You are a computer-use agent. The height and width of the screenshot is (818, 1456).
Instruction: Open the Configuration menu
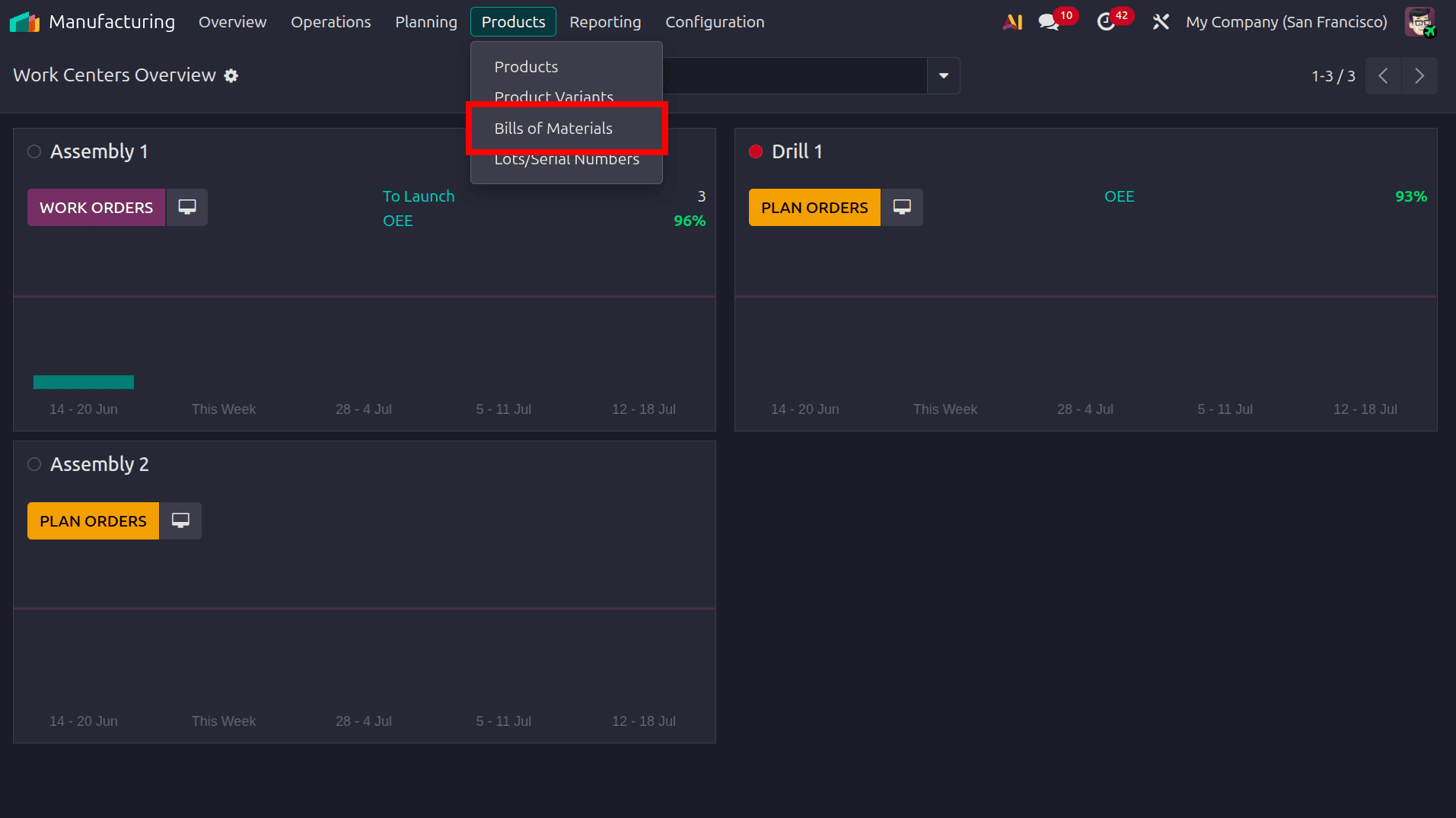tap(715, 22)
